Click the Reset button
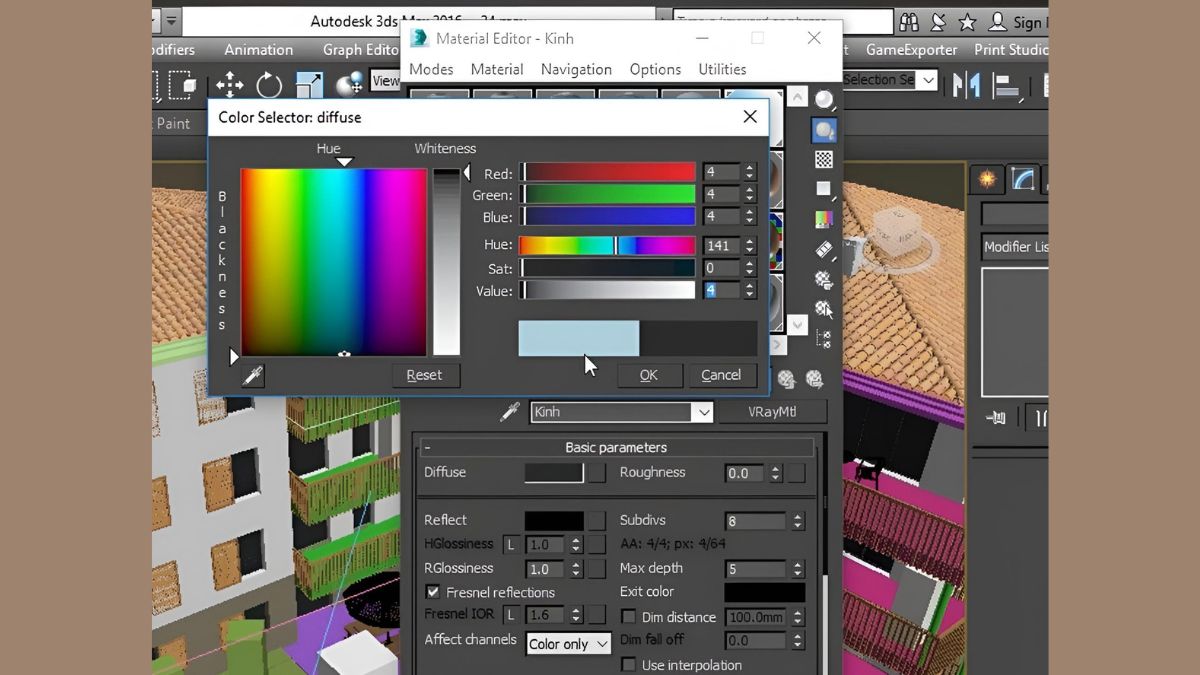The width and height of the screenshot is (1200, 675). click(424, 375)
